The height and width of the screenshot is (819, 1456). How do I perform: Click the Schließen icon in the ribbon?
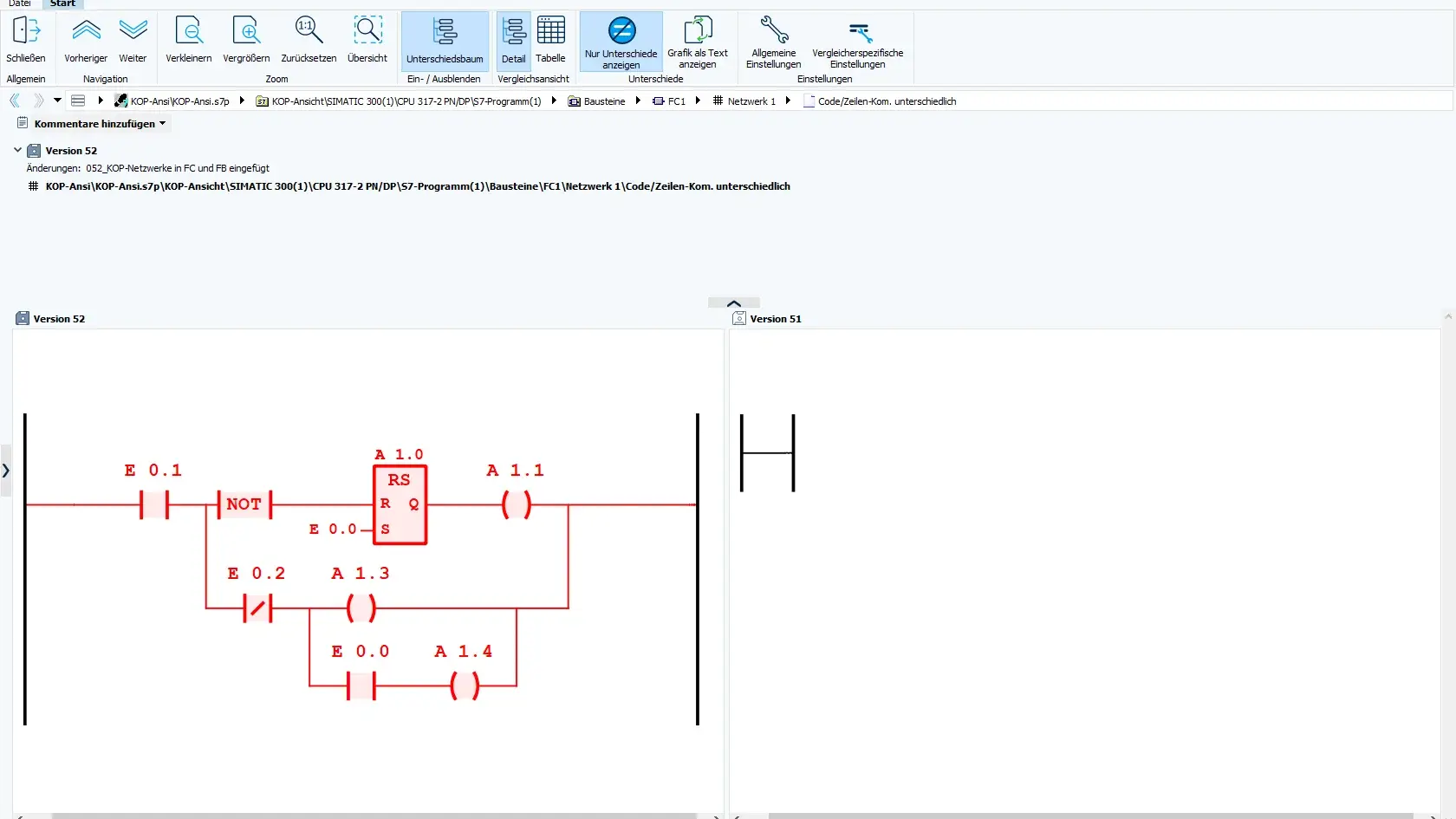pyautogui.click(x=26, y=40)
